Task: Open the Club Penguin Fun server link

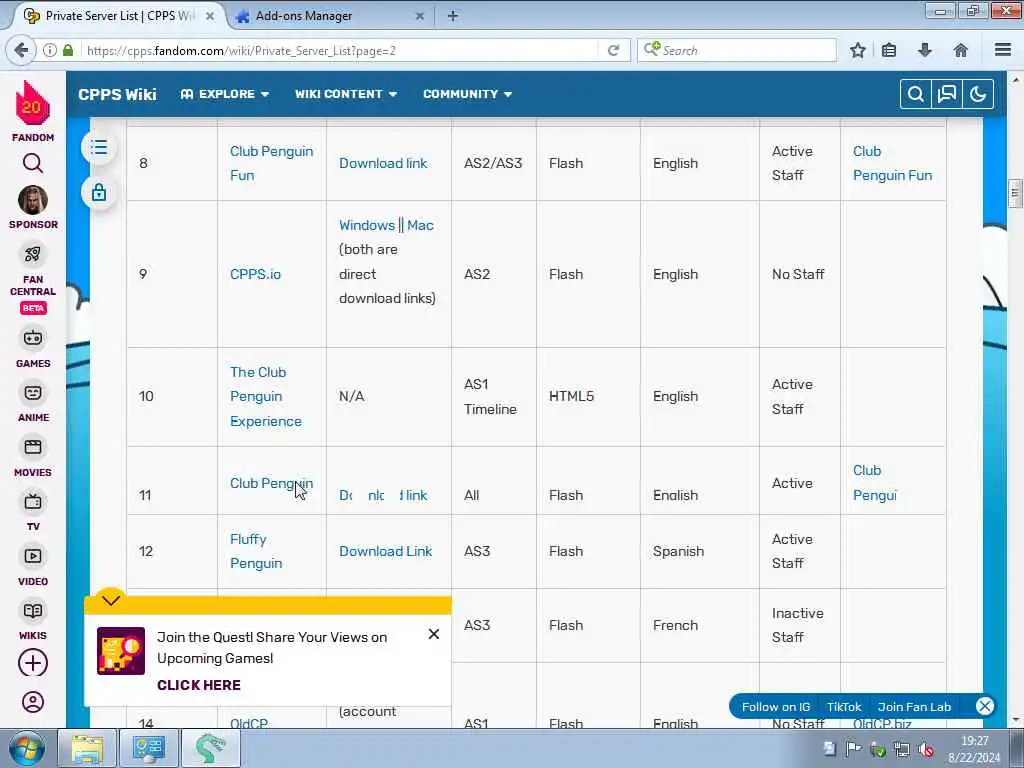Action: click(x=271, y=163)
